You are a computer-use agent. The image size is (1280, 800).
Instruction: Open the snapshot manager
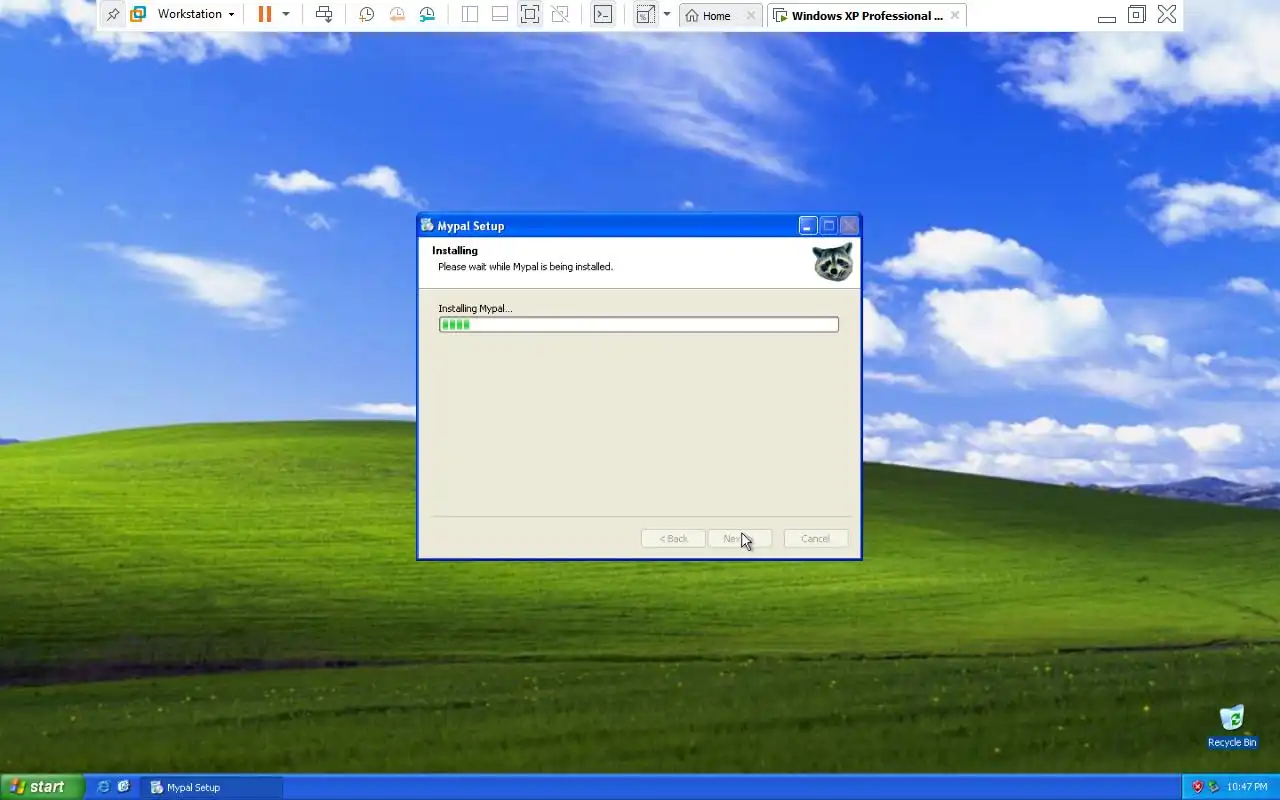point(427,15)
